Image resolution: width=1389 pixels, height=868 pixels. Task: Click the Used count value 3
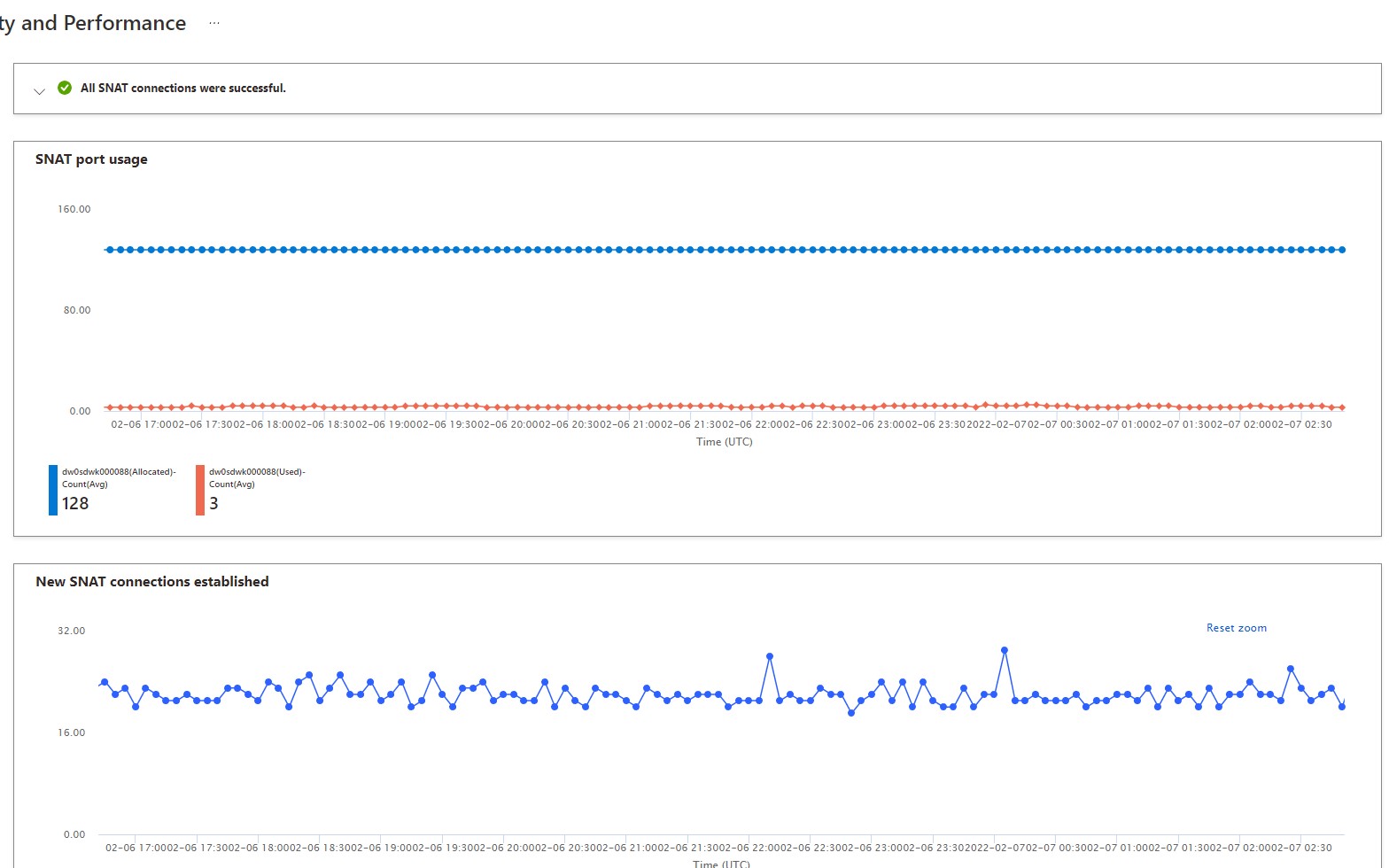213,503
